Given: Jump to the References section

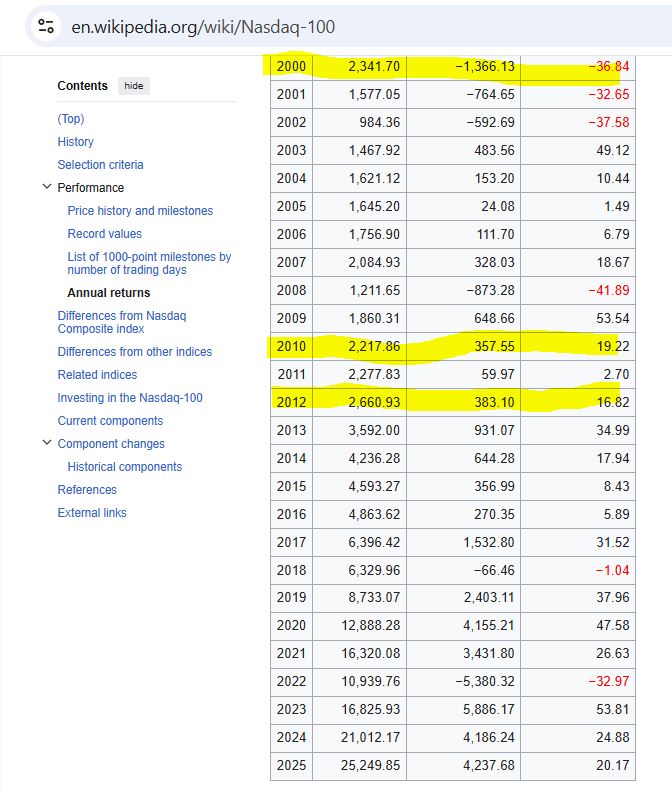Looking at the screenshot, I should click(87, 490).
